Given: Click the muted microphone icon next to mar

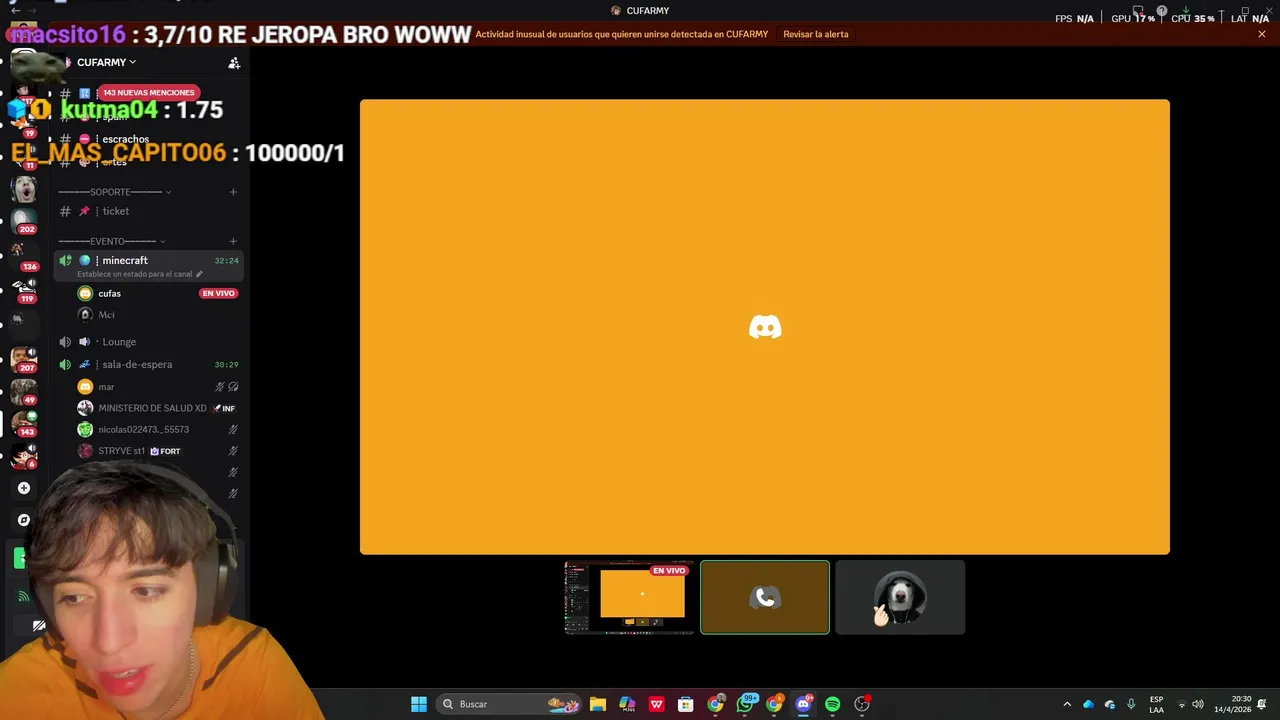Looking at the screenshot, I should (x=220, y=387).
